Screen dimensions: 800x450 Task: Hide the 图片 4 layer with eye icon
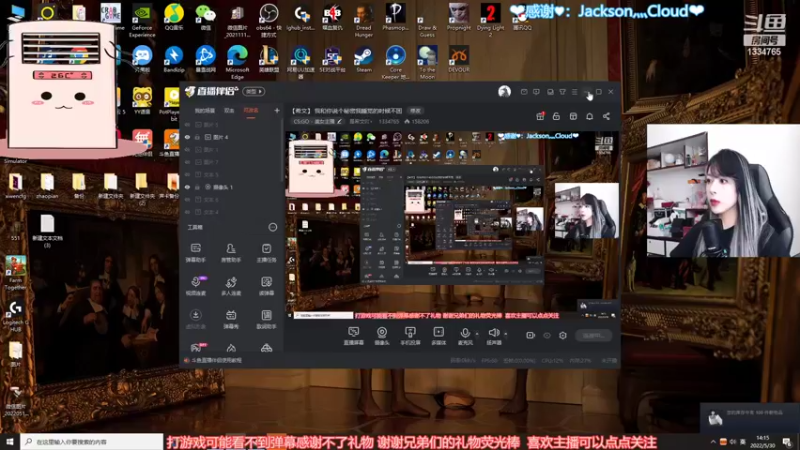(187, 137)
